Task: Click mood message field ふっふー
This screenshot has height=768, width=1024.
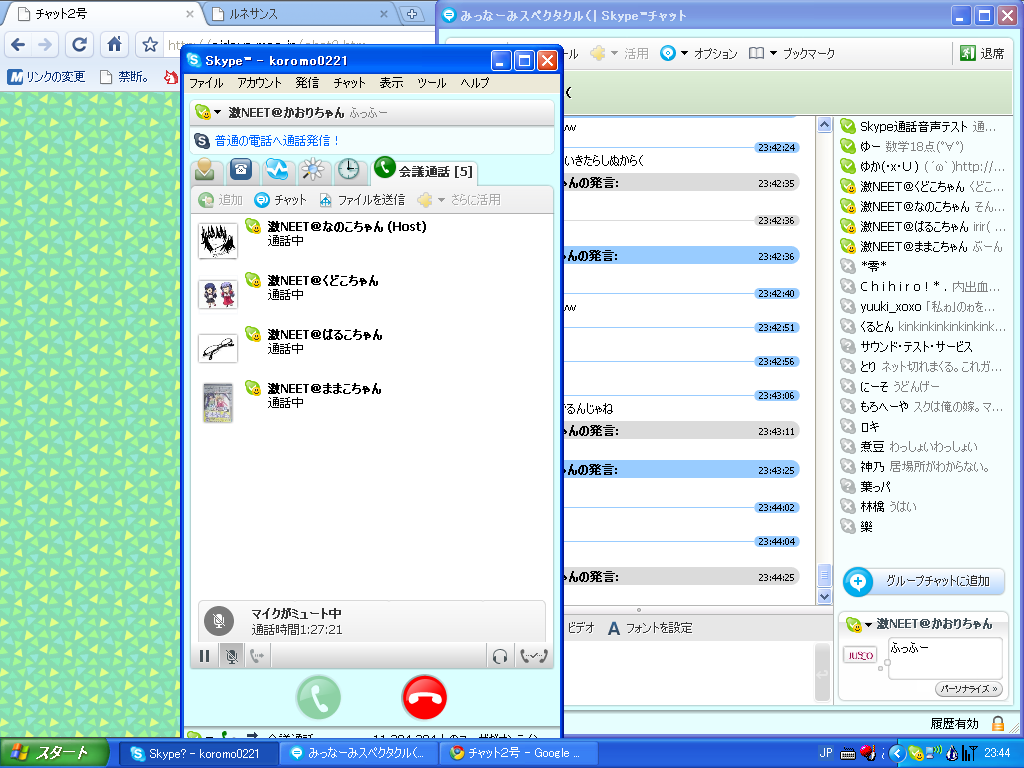Action: tap(945, 659)
